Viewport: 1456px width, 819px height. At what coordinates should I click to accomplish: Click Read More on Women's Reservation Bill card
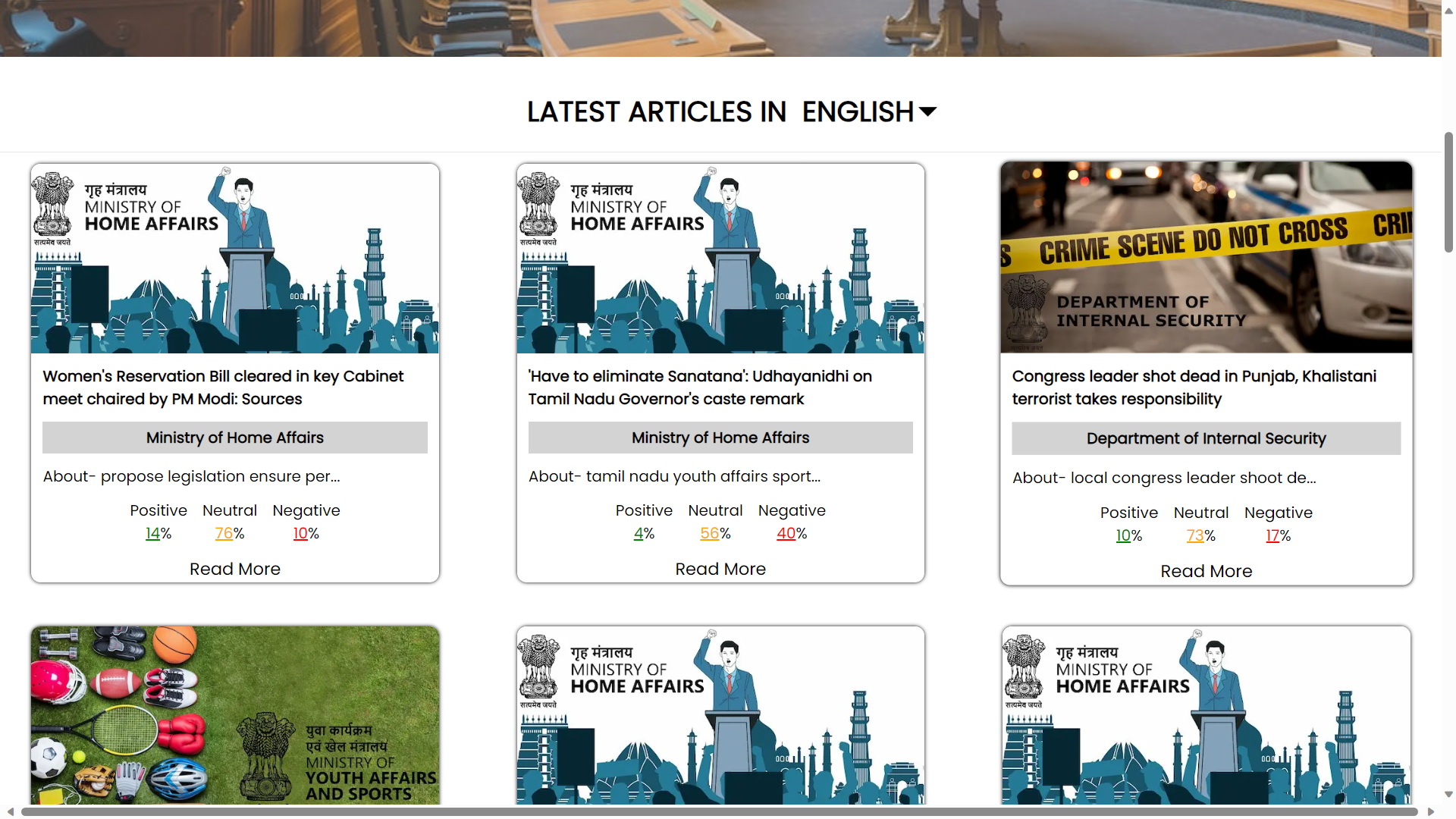235,569
